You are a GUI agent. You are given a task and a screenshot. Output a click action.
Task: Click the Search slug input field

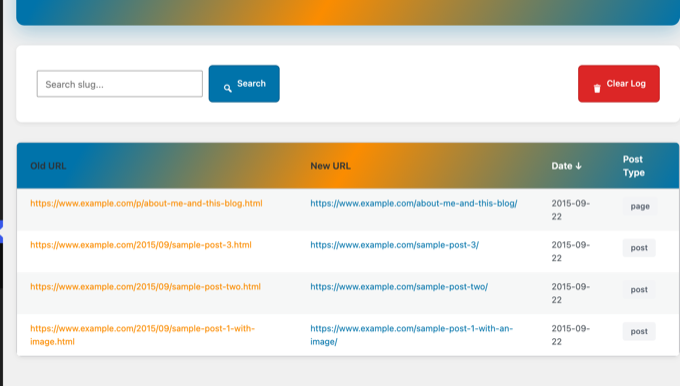tap(120, 84)
